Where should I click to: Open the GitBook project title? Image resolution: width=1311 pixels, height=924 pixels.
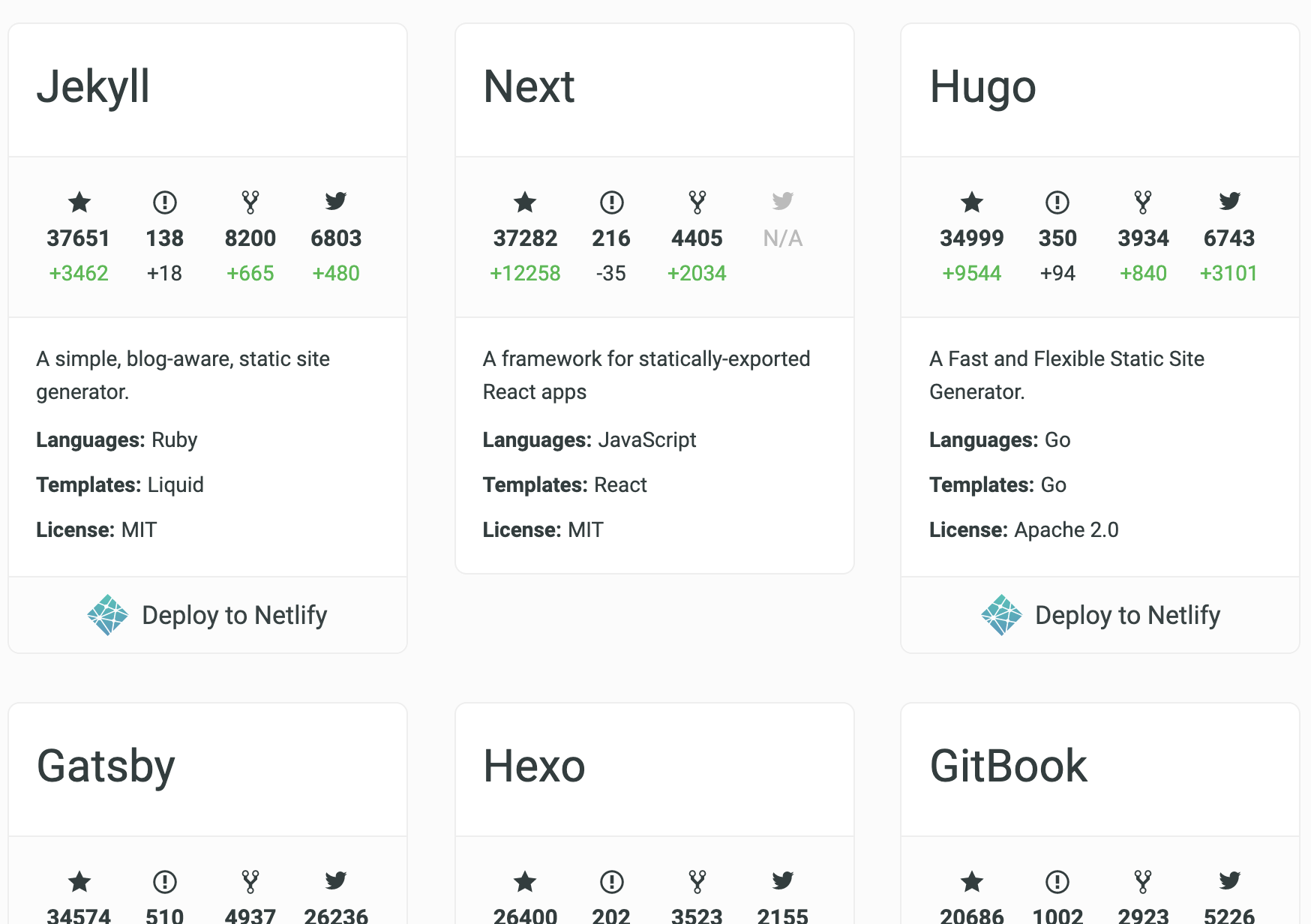(1008, 766)
